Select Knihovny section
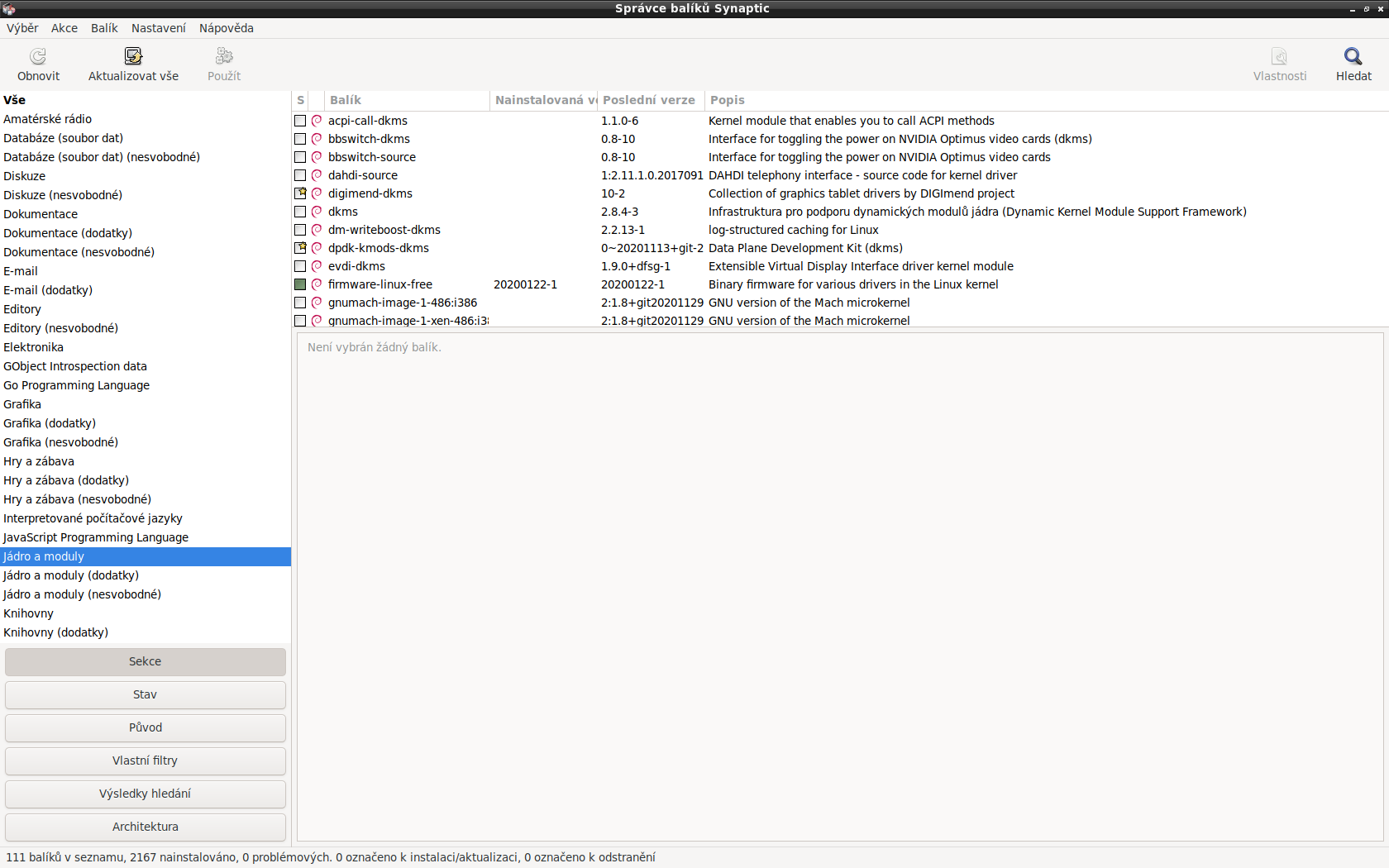Viewport: 1389px width, 868px height. coord(146,613)
